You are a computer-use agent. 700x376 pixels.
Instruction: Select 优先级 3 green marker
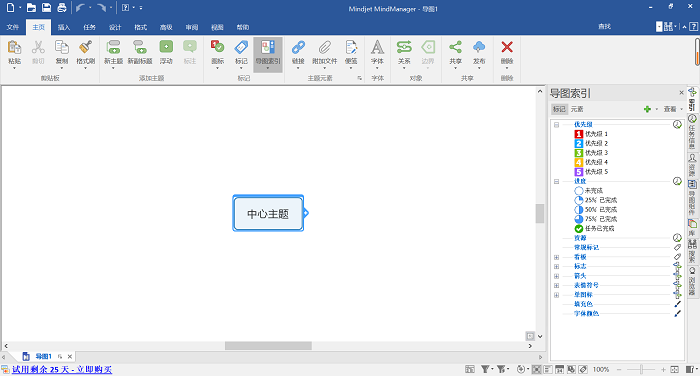coord(579,153)
